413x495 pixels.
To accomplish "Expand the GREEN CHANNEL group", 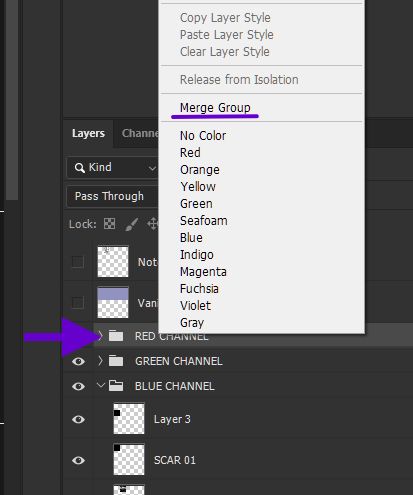I will pyautogui.click(x=100, y=360).
